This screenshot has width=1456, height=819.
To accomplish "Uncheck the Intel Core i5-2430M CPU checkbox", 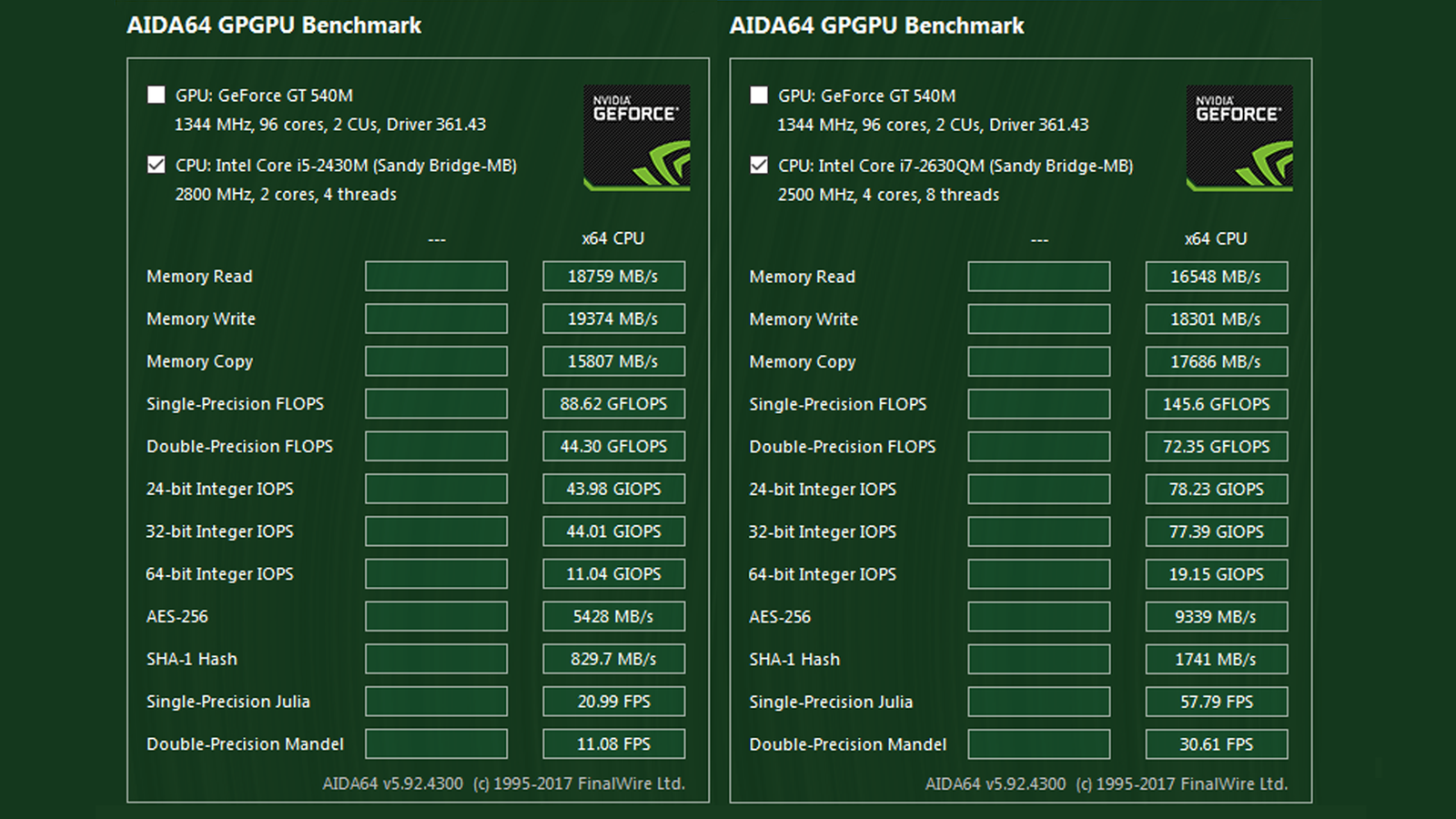I will pos(157,165).
